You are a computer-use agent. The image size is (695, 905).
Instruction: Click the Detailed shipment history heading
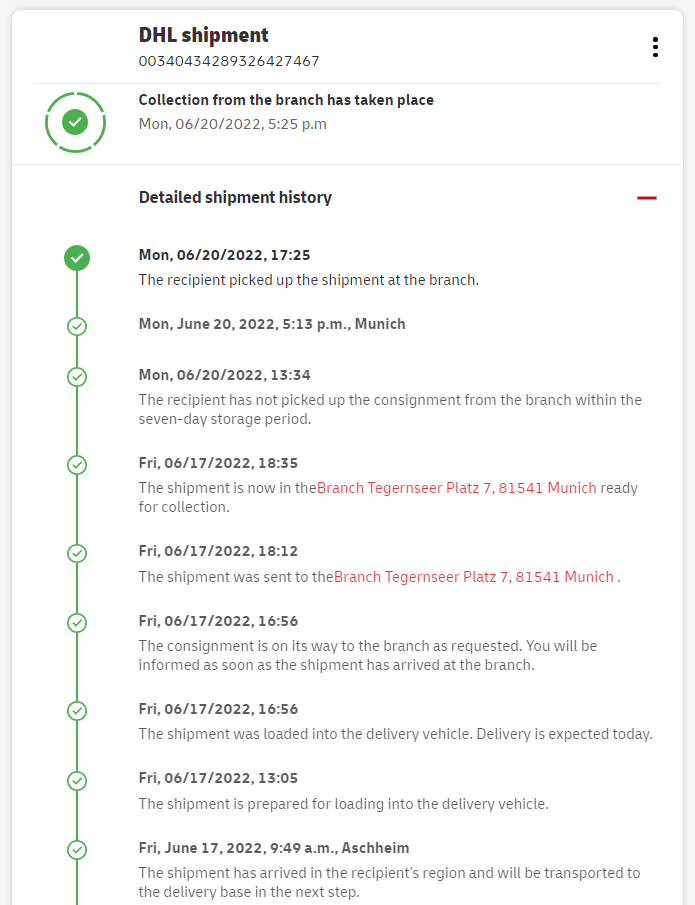235,197
